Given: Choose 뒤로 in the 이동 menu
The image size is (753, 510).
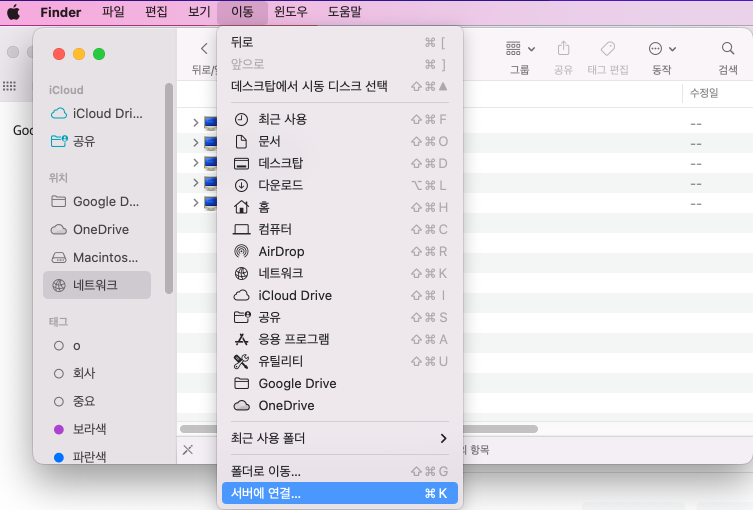Looking at the screenshot, I should [x=340, y=42].
